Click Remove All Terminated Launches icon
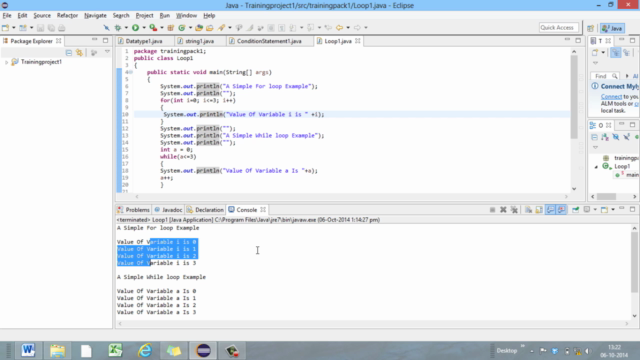This screenshot has height=360, width=640. coord(514,210)
